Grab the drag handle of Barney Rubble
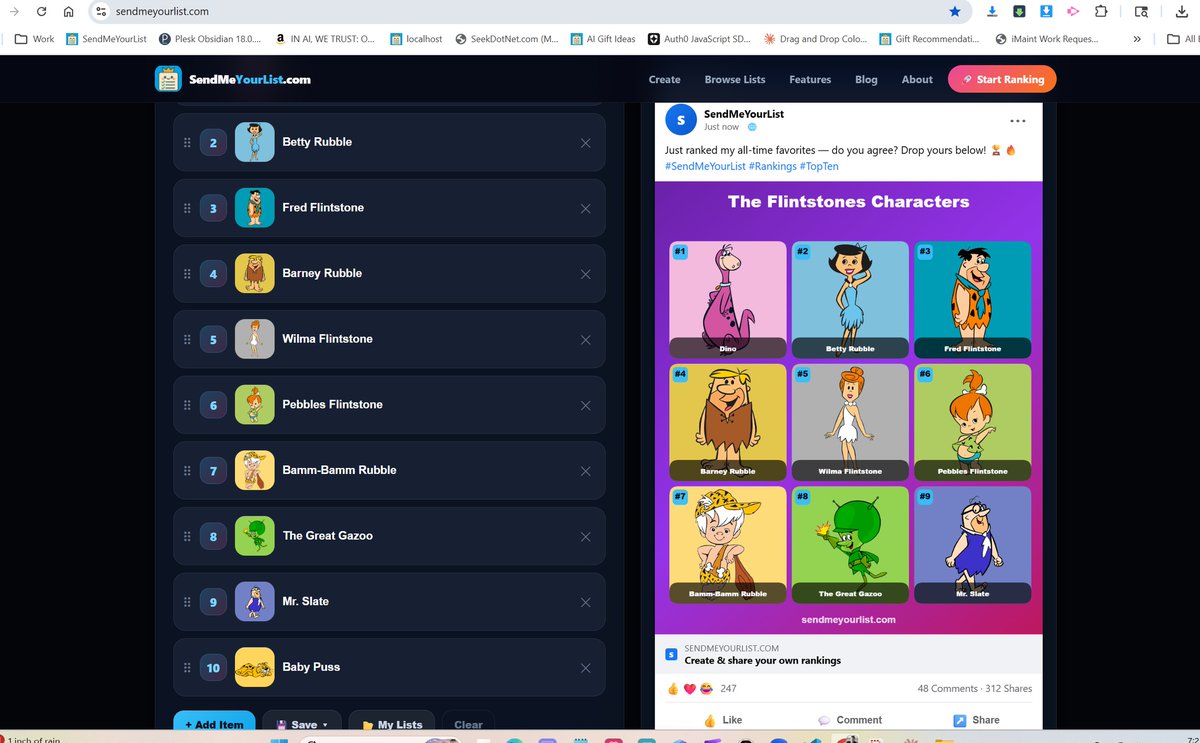 click(187, 274)
